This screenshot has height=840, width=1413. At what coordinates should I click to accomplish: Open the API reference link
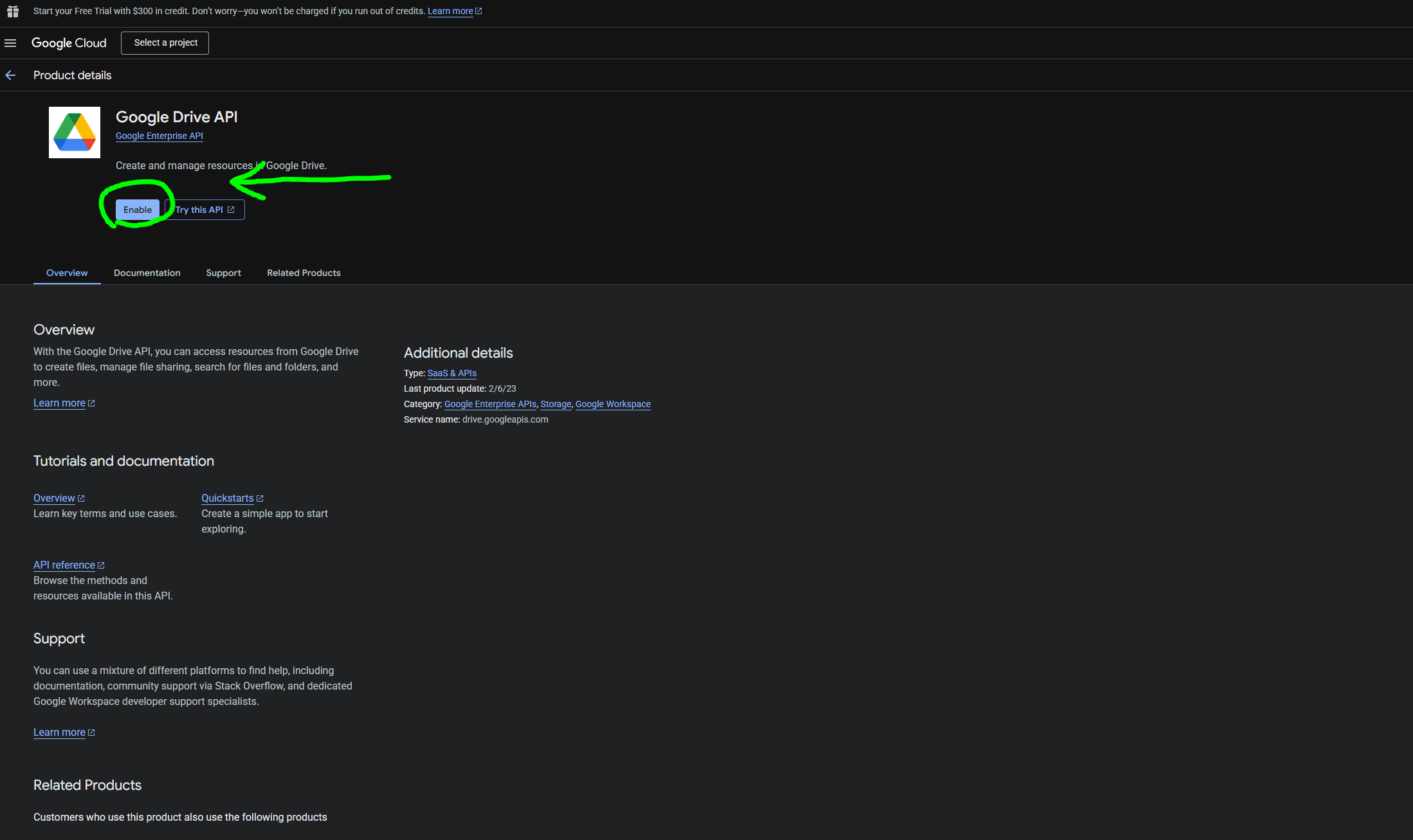[x=64, y=565]
